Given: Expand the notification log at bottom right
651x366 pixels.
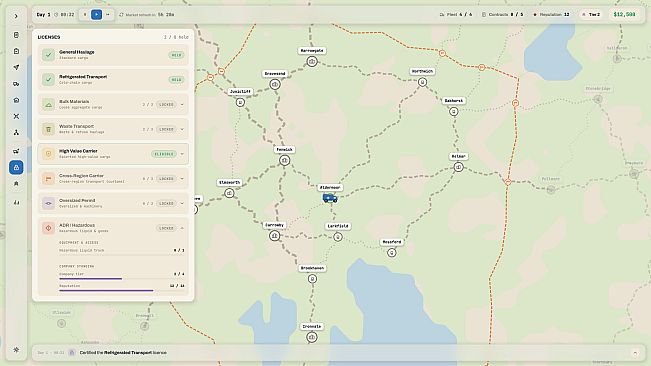Looking at the screenshot, I should [x=635, y=353].
